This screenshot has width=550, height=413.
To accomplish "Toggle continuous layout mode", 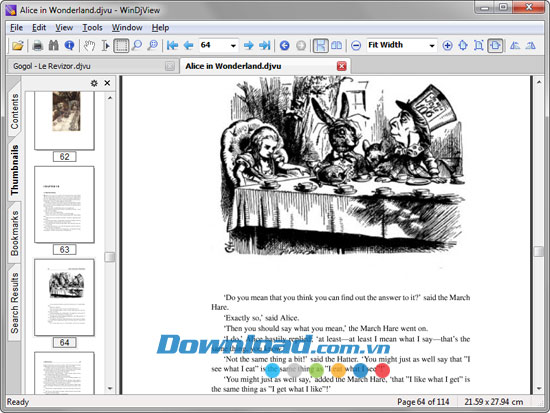I will (320, 45).
